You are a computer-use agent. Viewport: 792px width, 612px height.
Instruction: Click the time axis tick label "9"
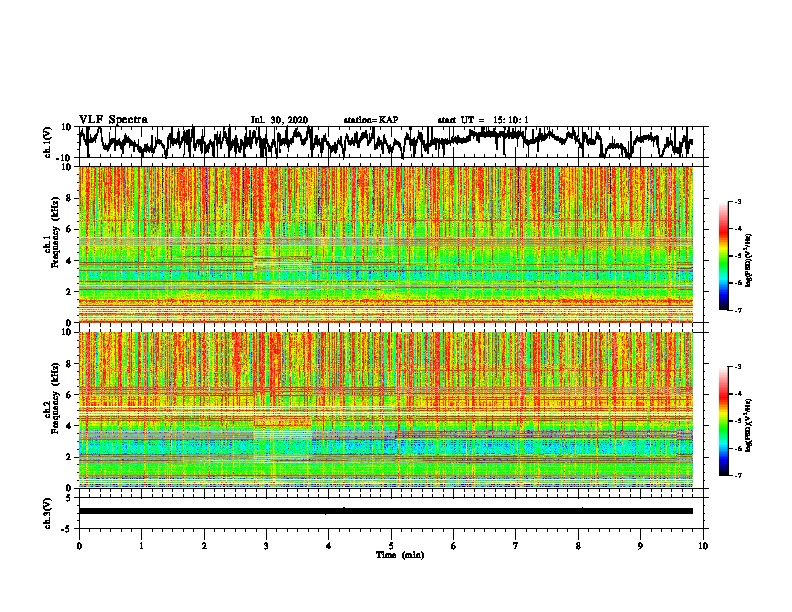point(640,546)
